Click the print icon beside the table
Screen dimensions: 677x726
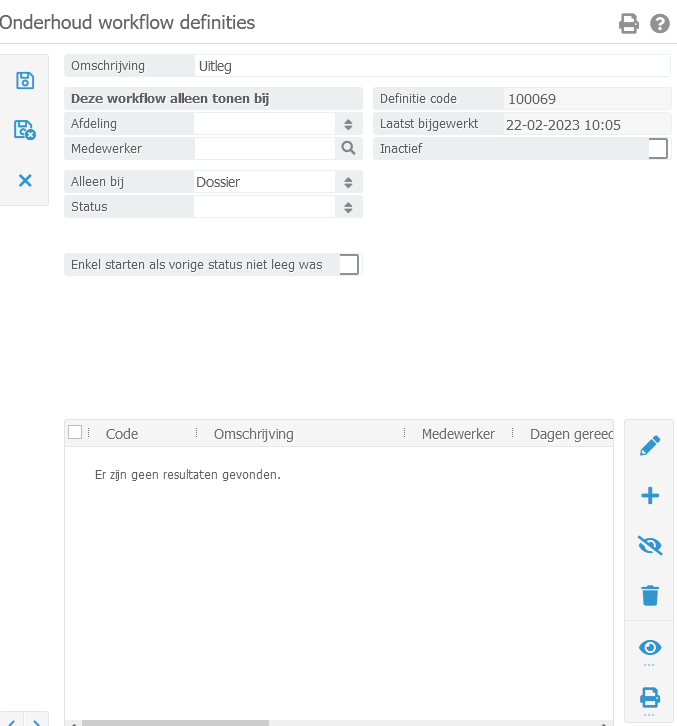tap(650, 697)
